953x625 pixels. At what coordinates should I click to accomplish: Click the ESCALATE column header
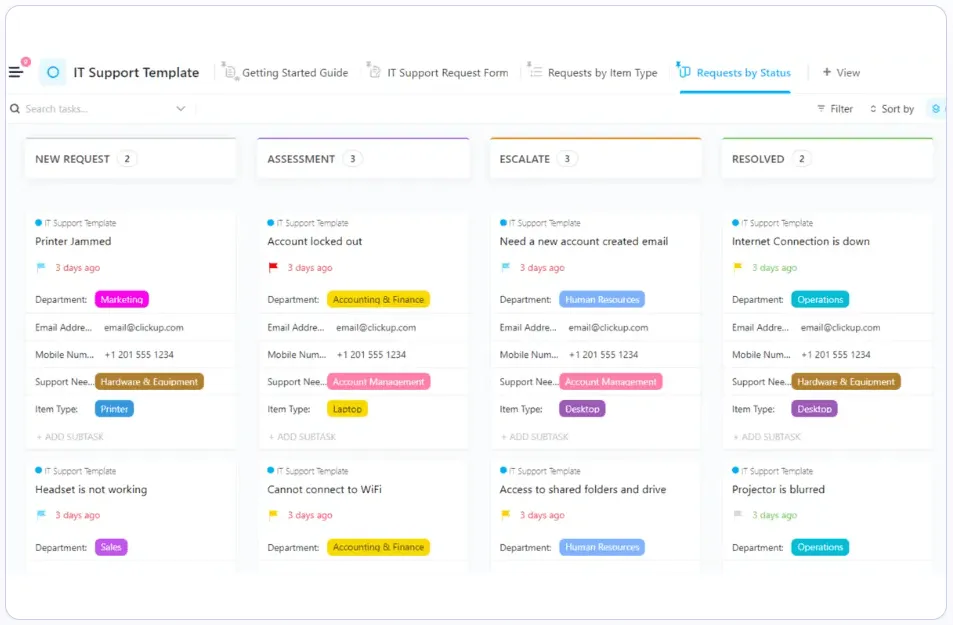(596, 159)
